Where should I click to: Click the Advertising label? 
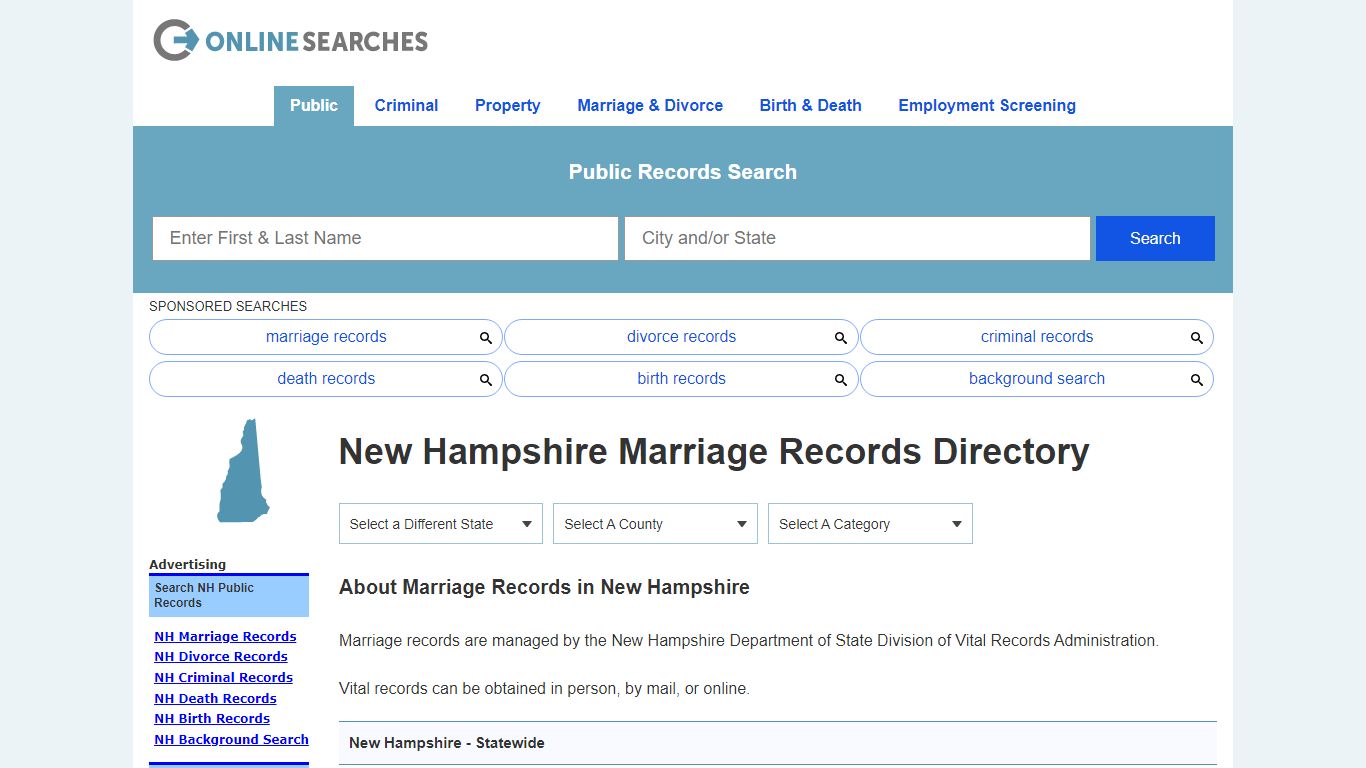tap(188, 565)
